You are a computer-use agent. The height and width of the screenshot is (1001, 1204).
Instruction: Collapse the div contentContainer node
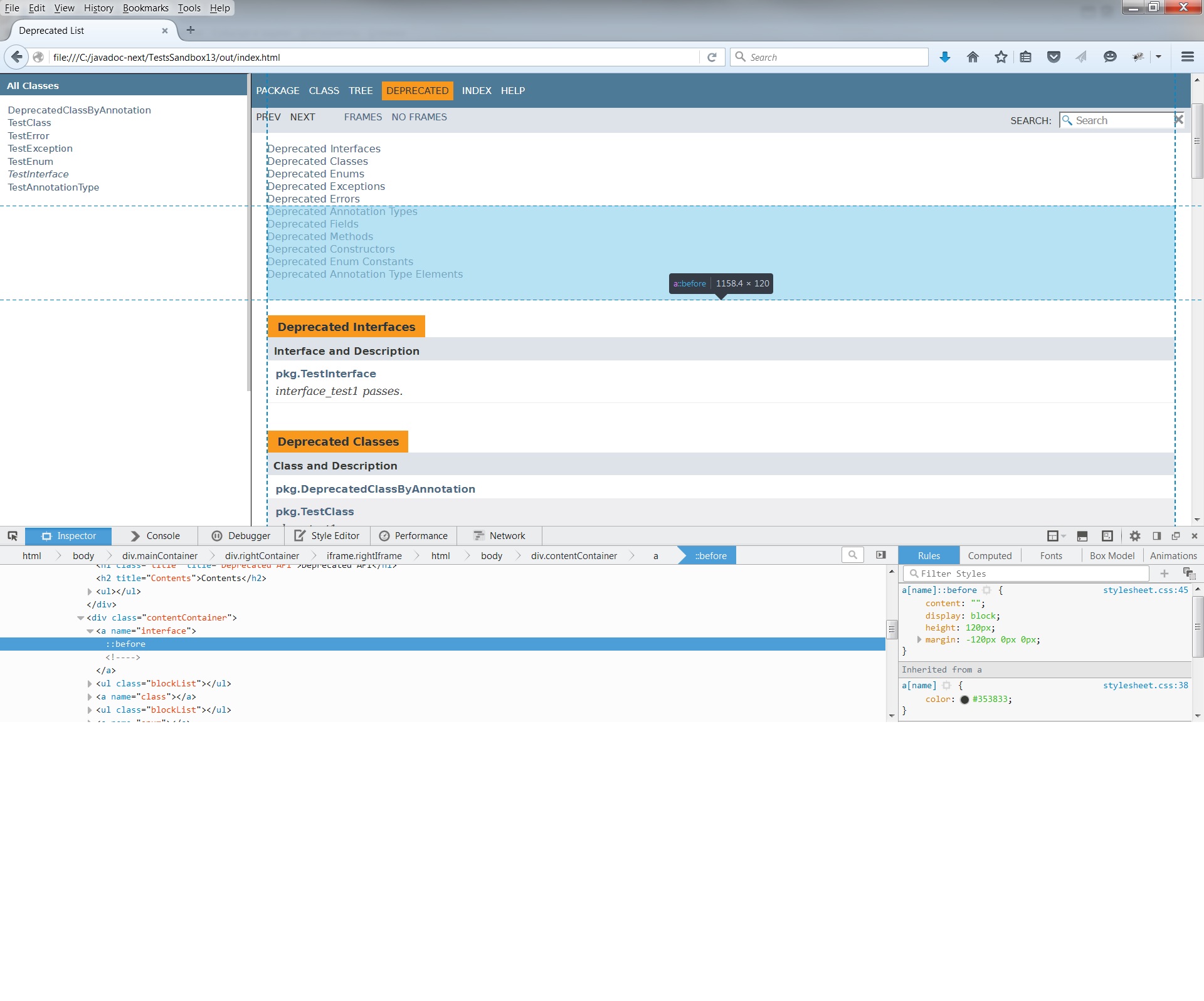tap(80, 618)
